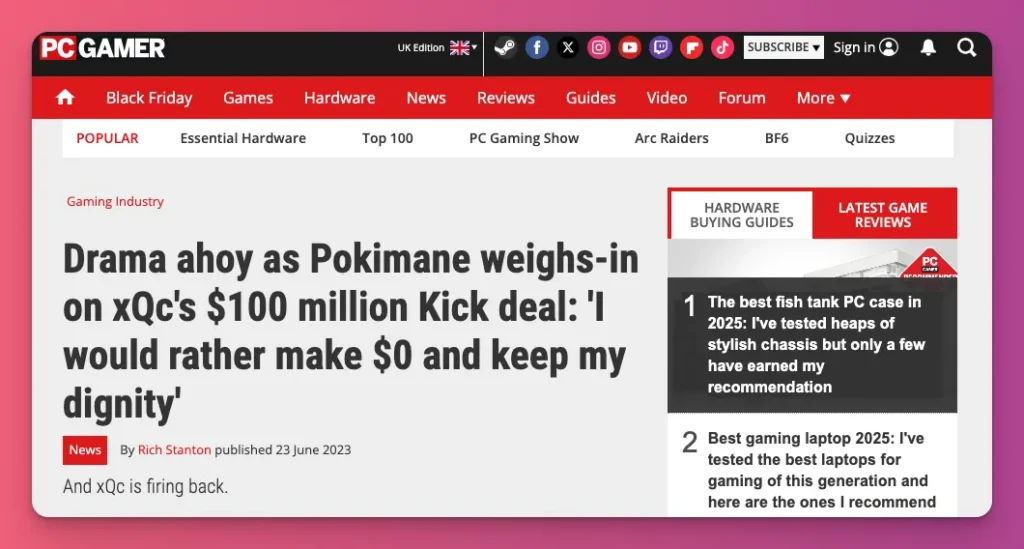Click the notifications bell icon

pos(928,47)
